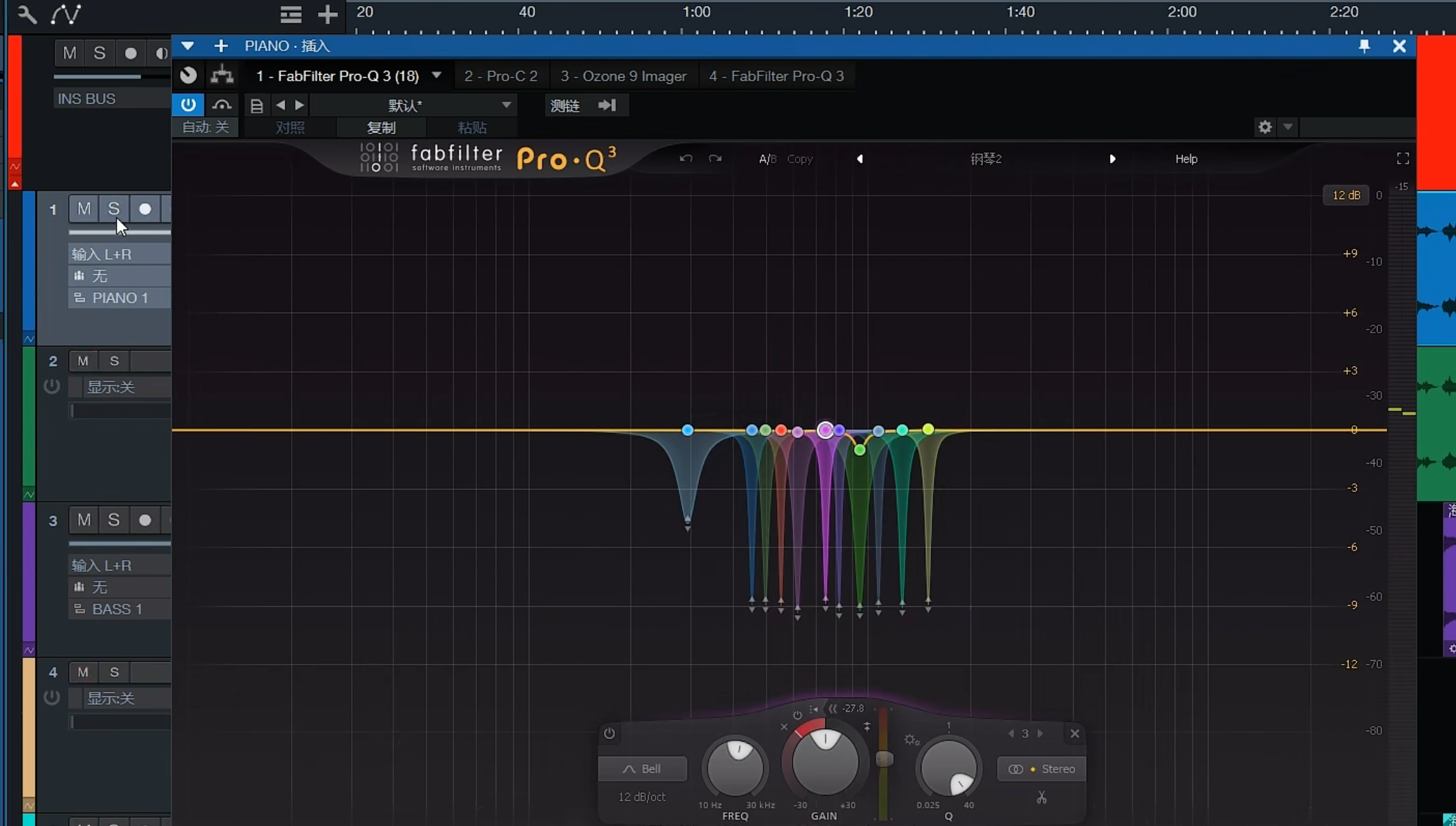Click the 复制 copy button

380,128
